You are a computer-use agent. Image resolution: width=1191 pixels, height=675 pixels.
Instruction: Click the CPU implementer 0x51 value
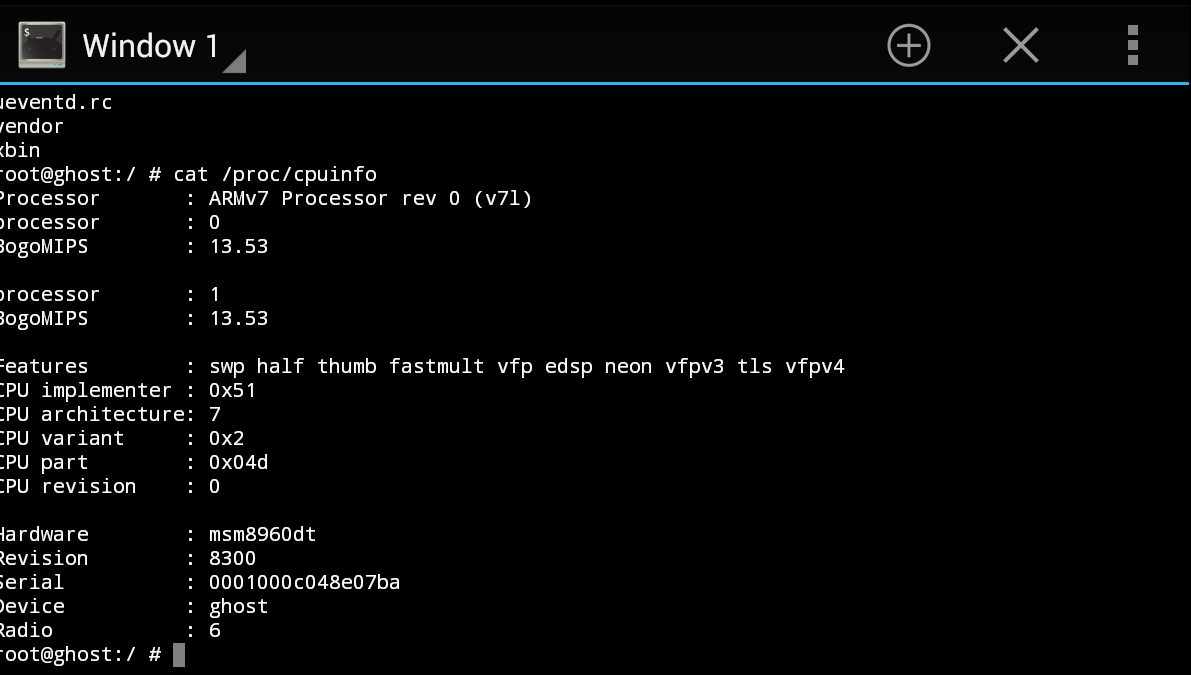[x=232, y=390]
